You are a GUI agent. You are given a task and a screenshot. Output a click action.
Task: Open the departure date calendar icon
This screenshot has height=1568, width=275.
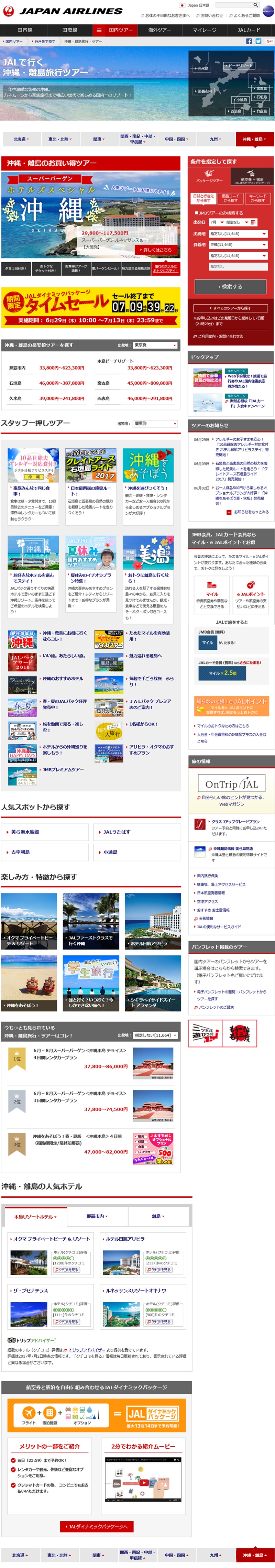(x=253, y=222)
